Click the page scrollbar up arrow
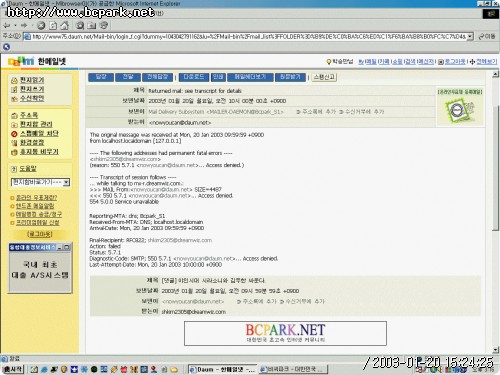Viewport: 500px width, 375px height. click(x=496, y=74)
